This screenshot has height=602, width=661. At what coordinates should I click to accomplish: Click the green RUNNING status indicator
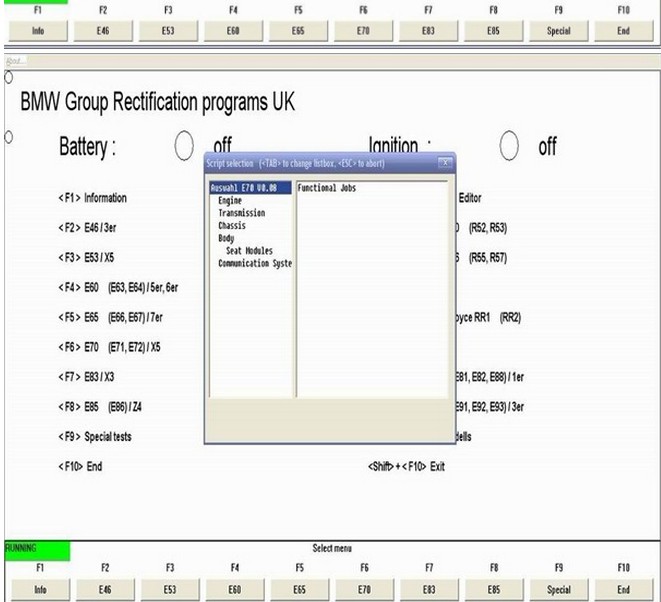37,551
